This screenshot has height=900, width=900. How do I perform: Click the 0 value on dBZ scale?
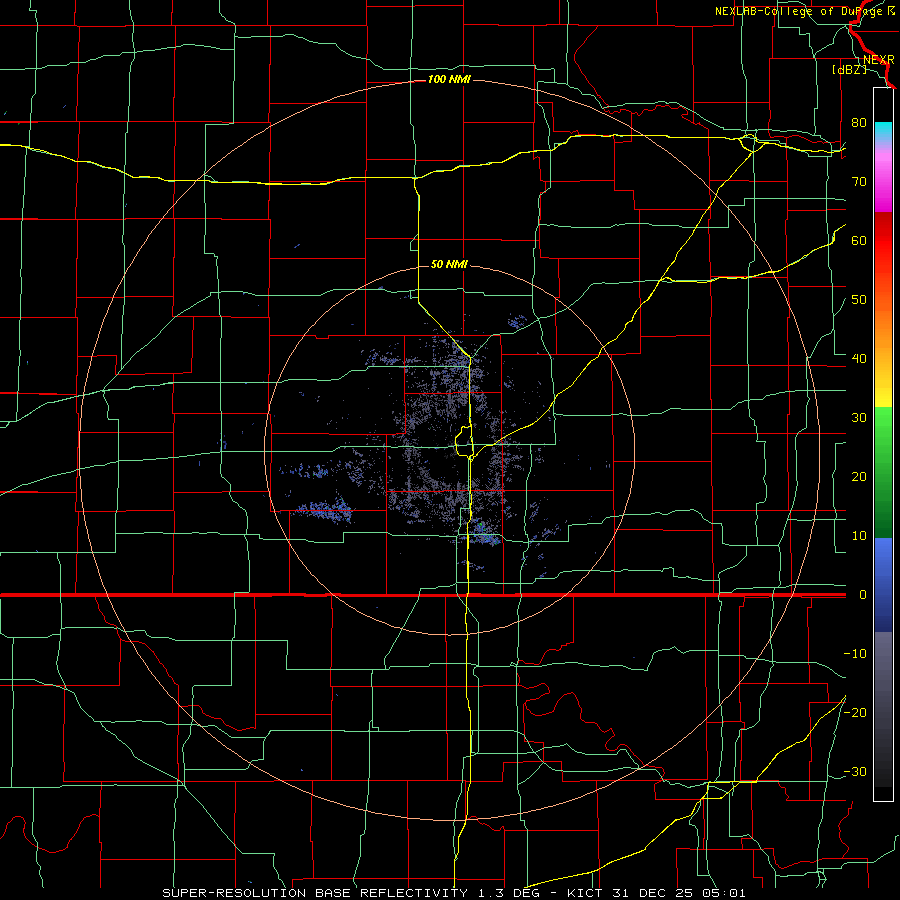tap(863, 595)
